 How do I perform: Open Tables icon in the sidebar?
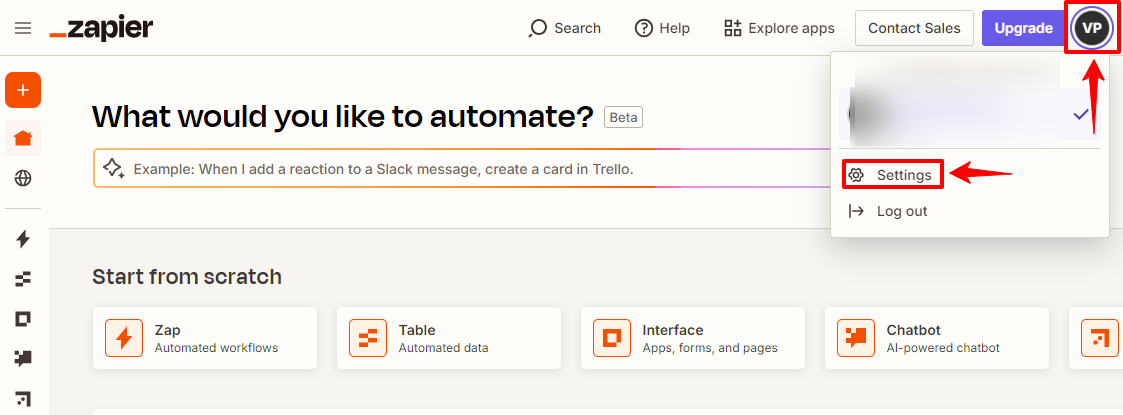23,279
